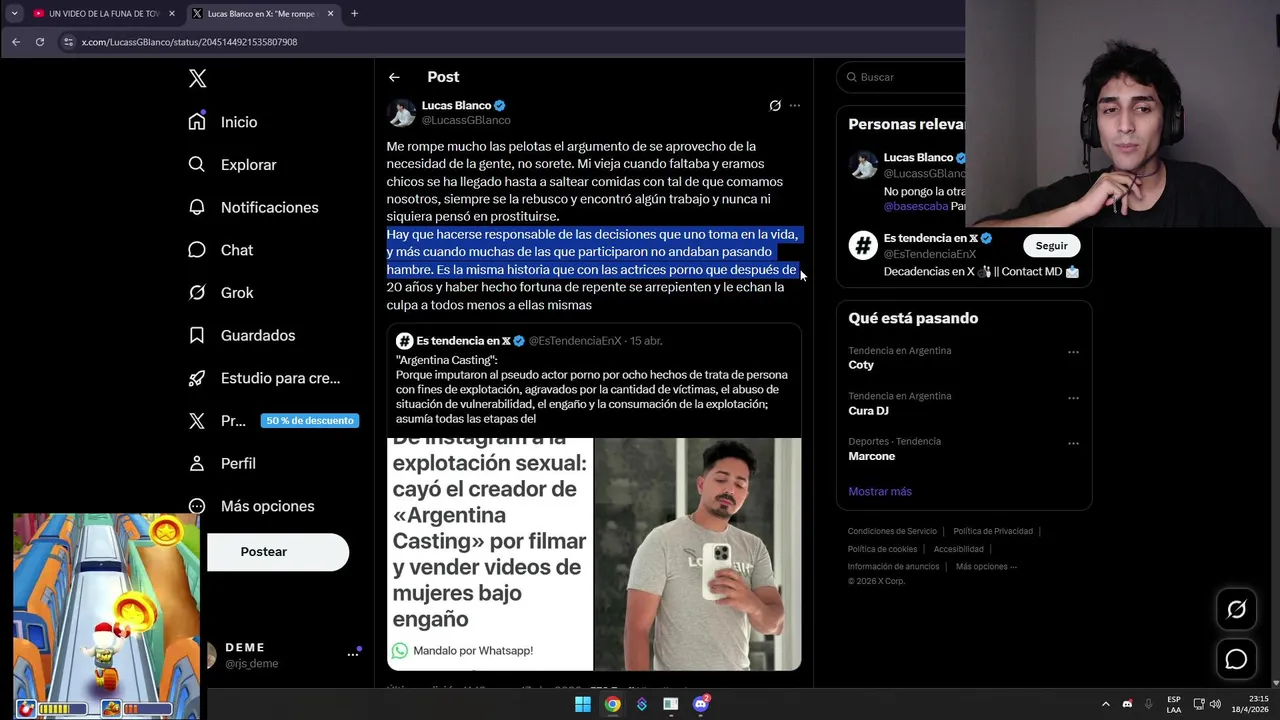Open the Explorar search icon in sidebar
The height and width of the screenshot is (720, 1280).
tap(197, 164)
